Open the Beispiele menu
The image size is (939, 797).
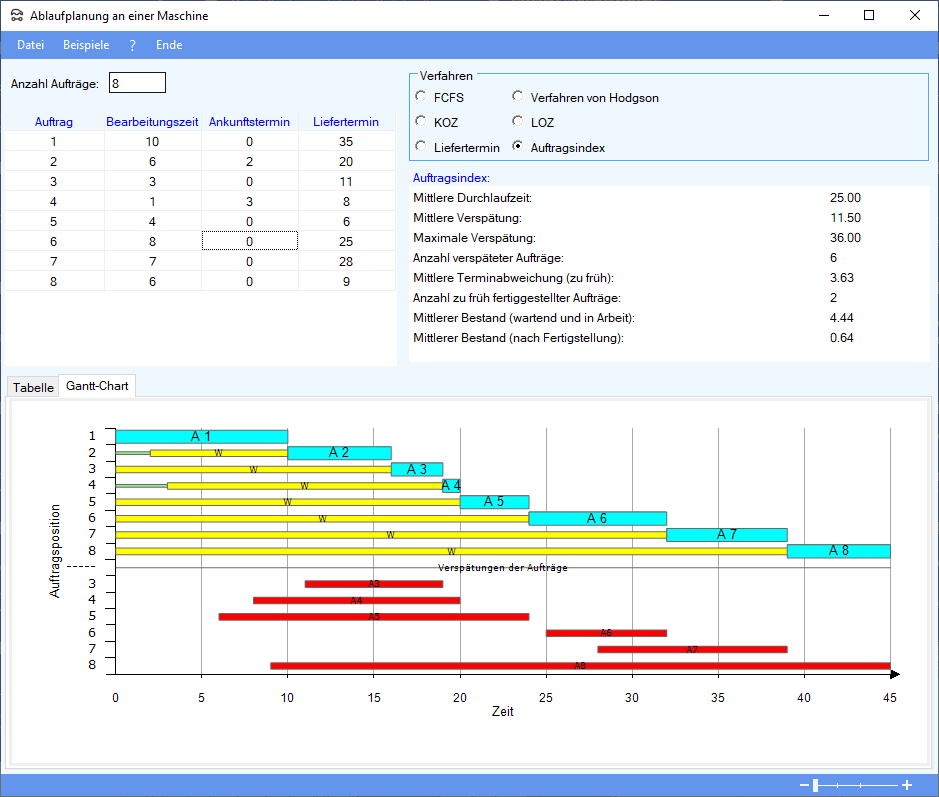(86, 45)
